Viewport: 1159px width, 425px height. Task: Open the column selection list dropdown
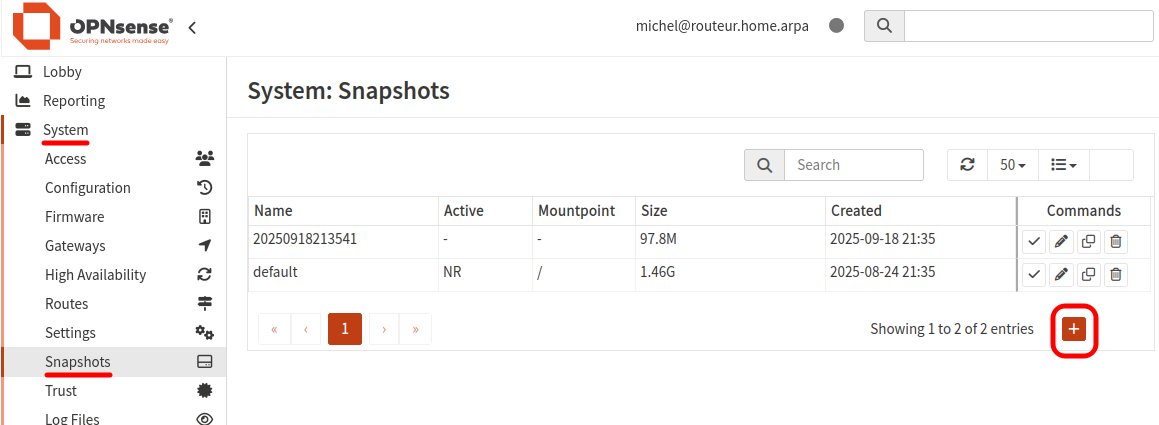pyautogui.click(x=1063, y=165)
